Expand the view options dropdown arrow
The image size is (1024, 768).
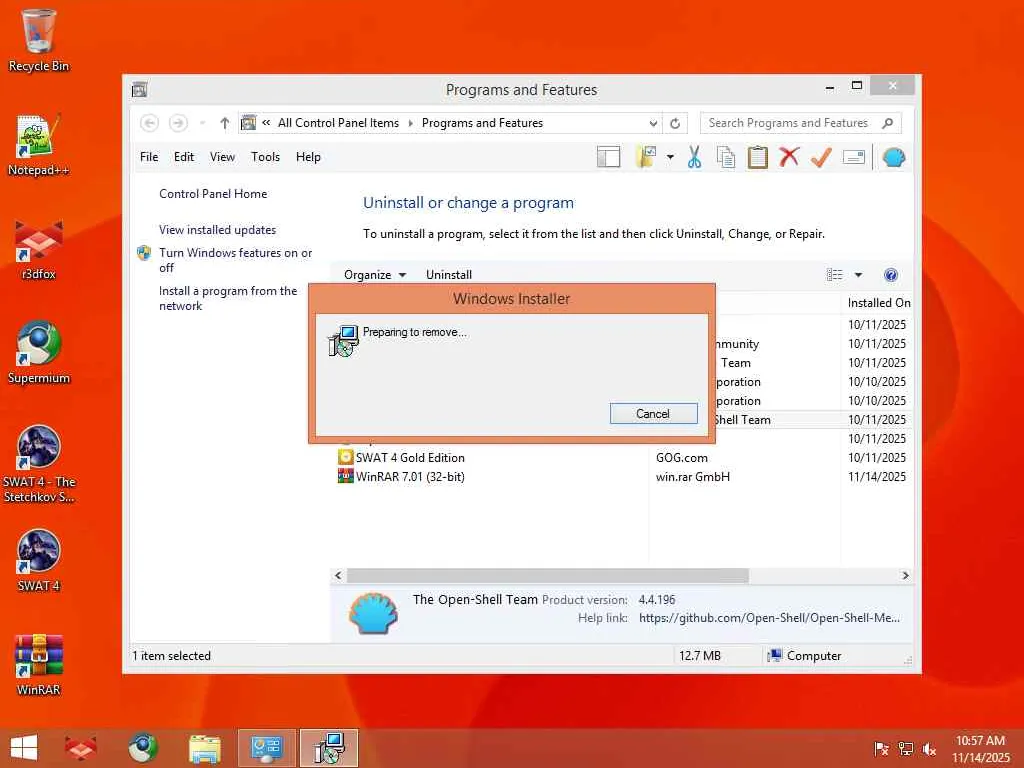[858, 275]
